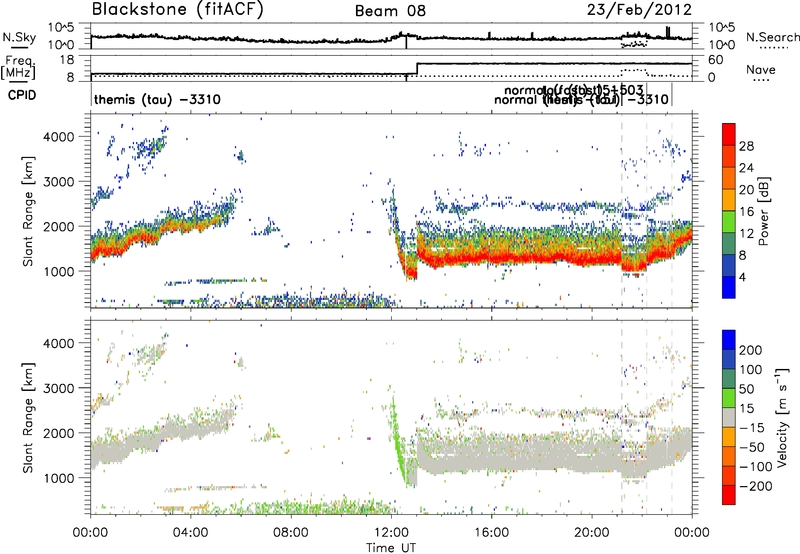Viewport: 800px width, 554px height.
Task: Click the Power [dB] colorbar title
Action: 763,211
